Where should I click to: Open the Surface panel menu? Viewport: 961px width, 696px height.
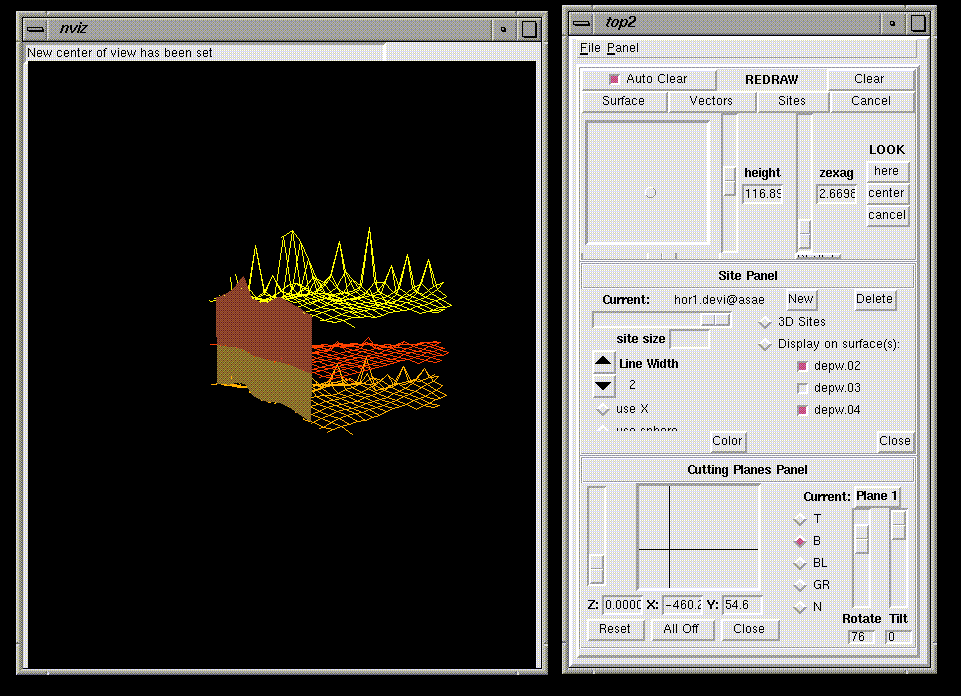pyautogui.click(x=623, y=101)
